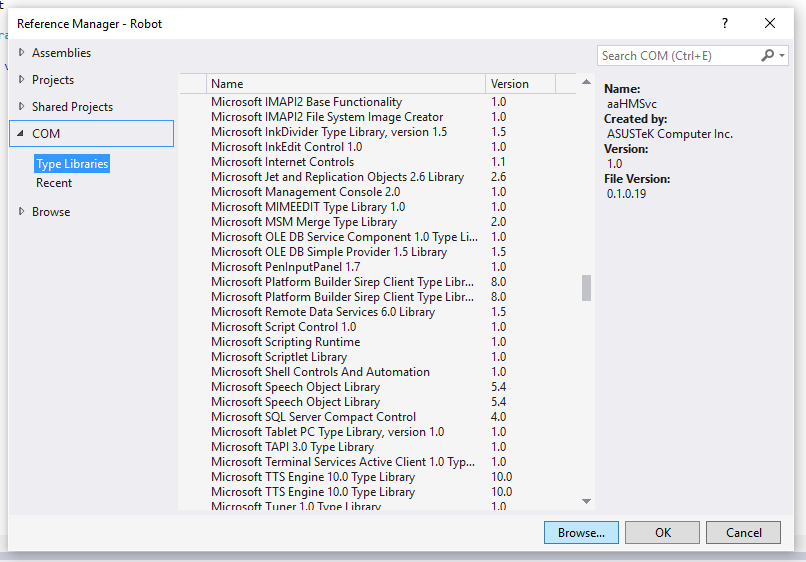Select Microsoft OLE DB Simple Provider 1.5
The height and width of the screenshot is (562, 806).
[x=378, y=251]
